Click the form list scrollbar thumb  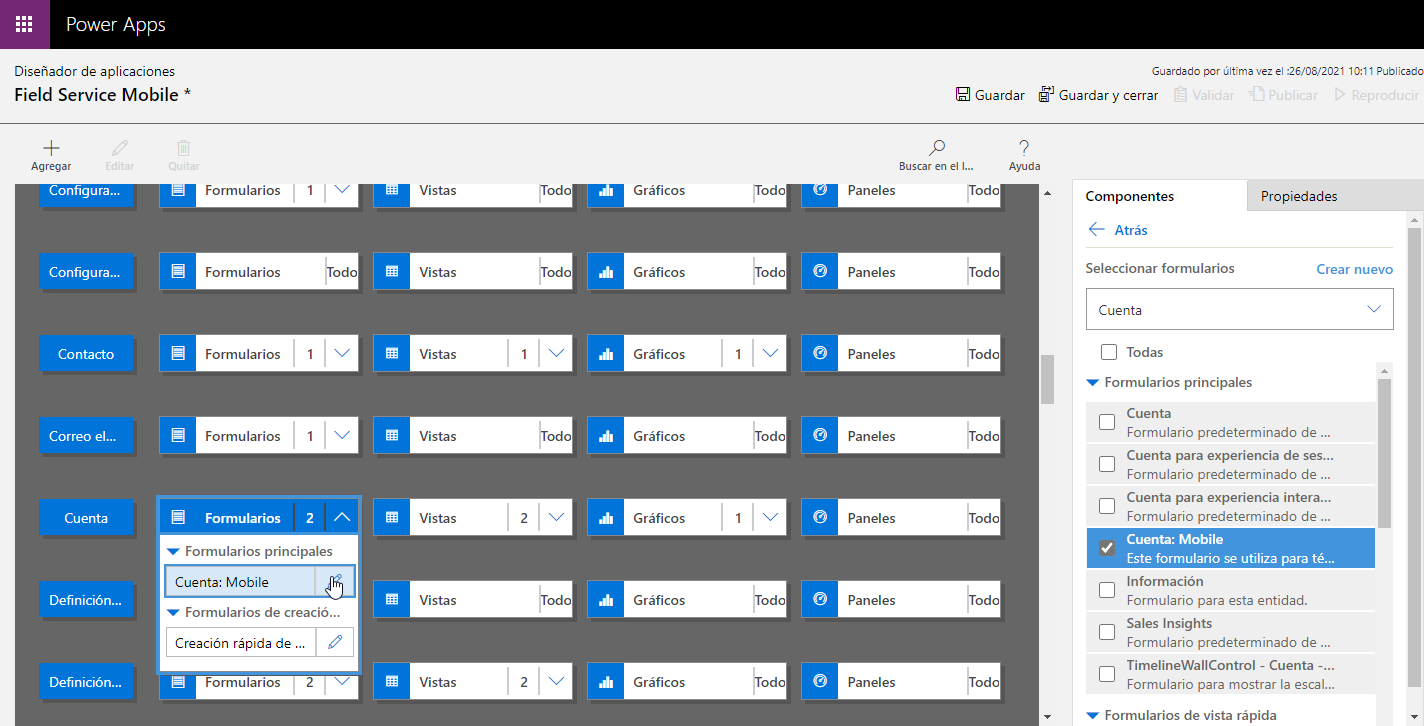pos(1384,452)
